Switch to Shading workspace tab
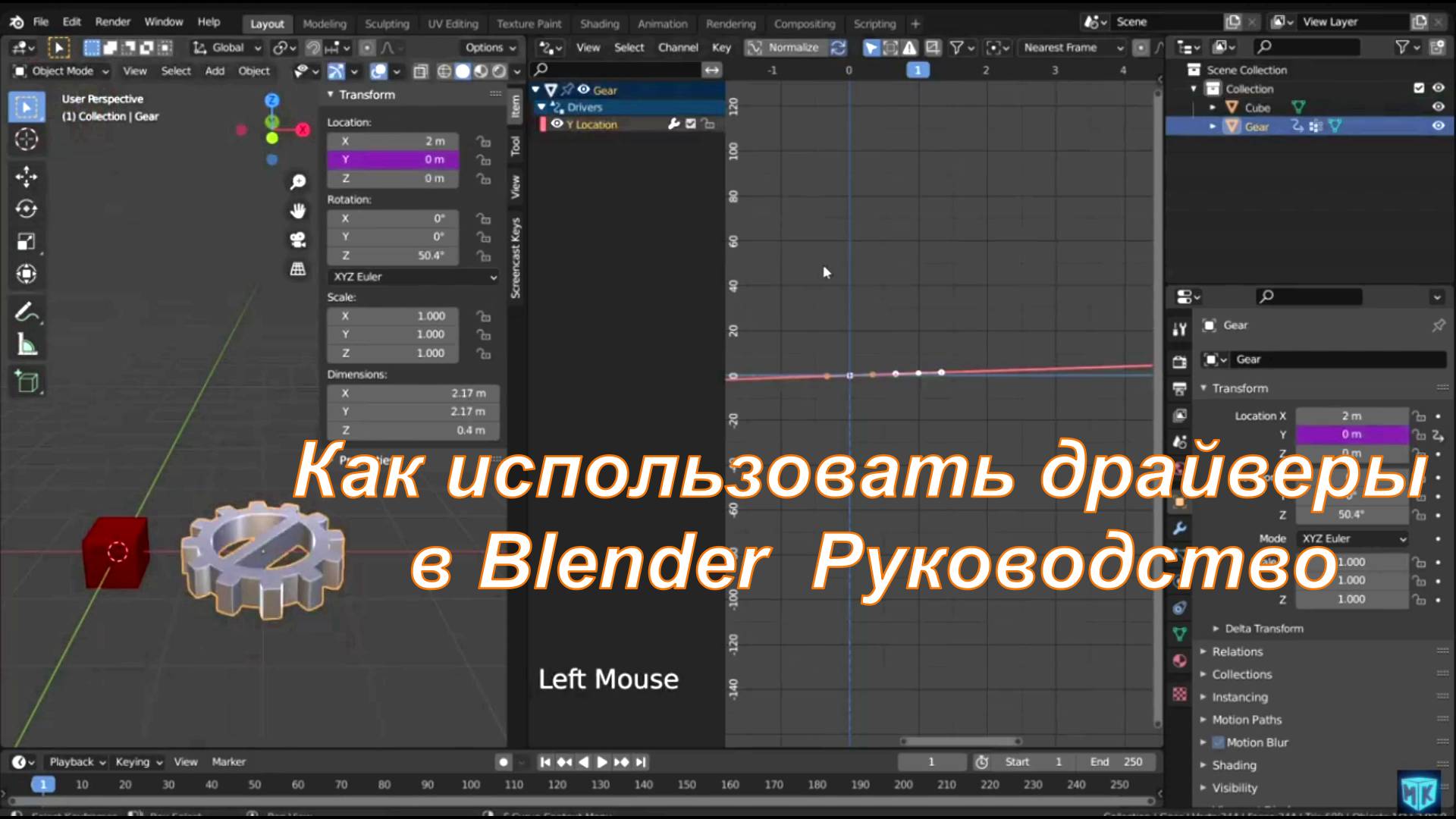 [x=599, y=24]
